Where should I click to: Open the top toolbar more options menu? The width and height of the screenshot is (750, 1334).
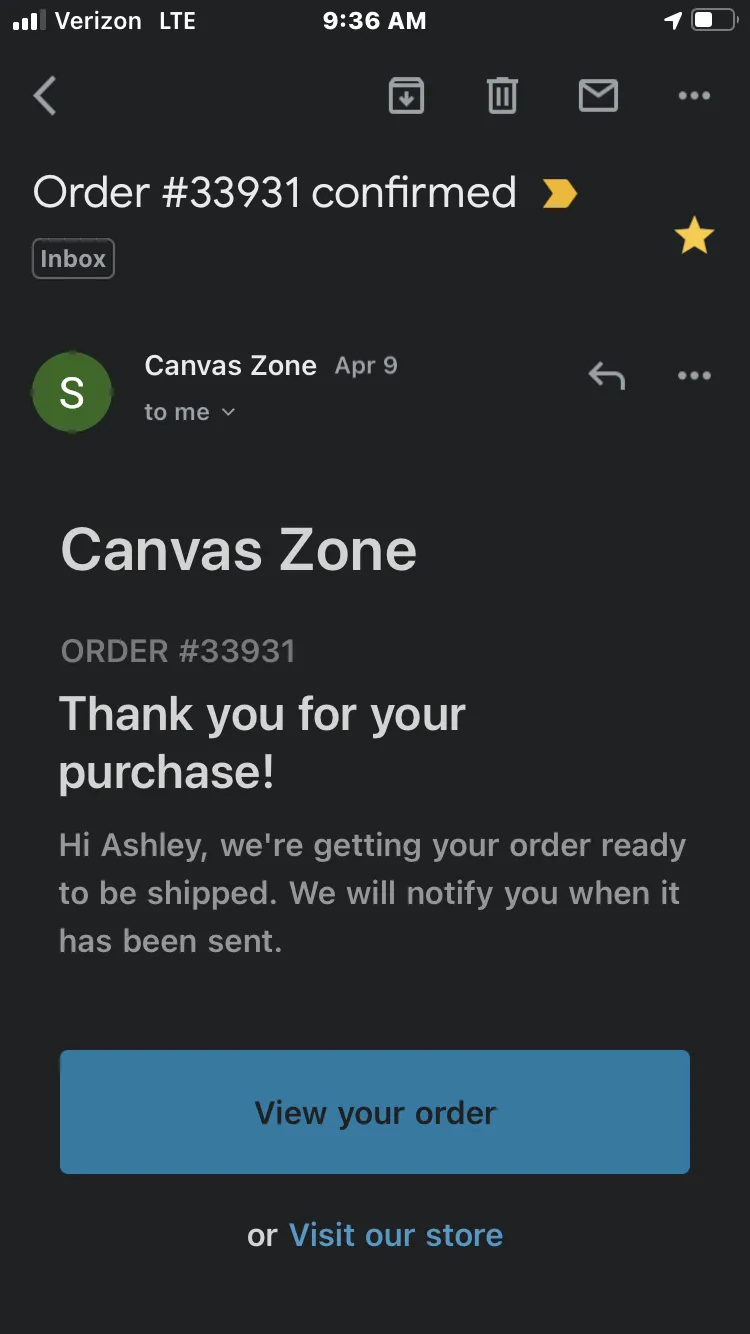pyautogui.click(x=694, y=96)
